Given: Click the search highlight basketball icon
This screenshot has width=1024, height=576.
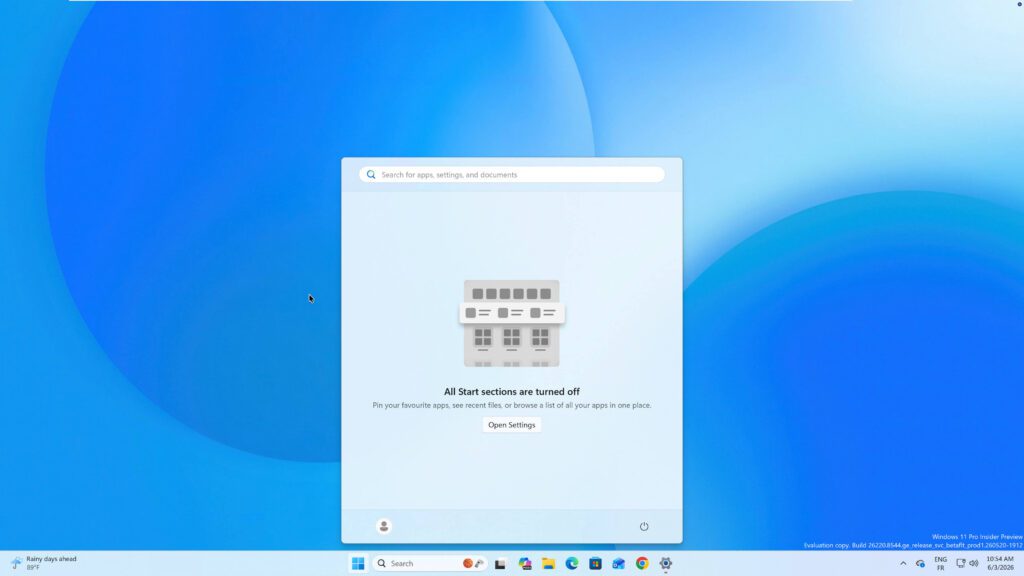Looking at the screenshot, I should coord(468,563).
